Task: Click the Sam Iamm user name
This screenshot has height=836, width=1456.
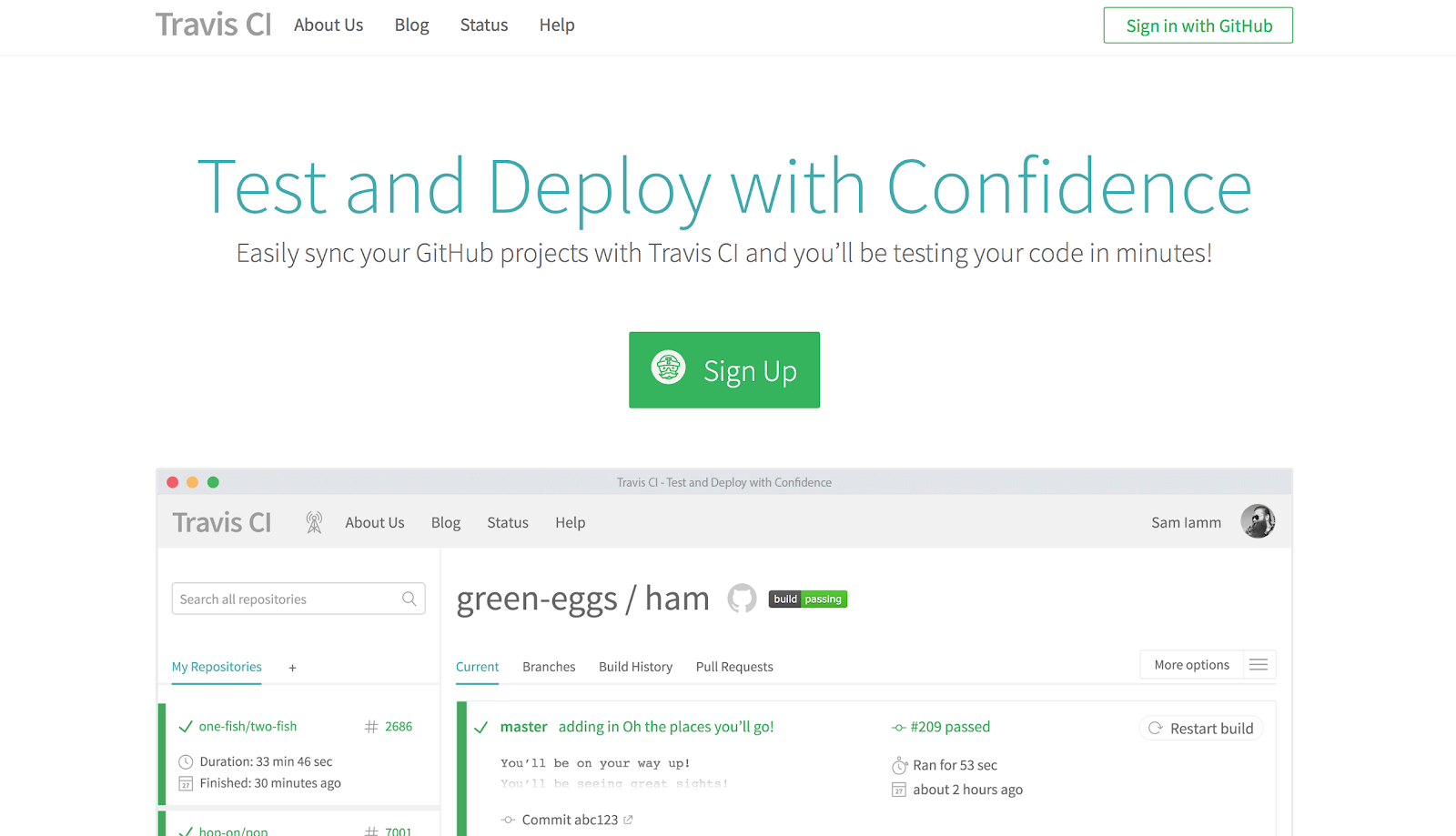Action: pos(1187,522)
